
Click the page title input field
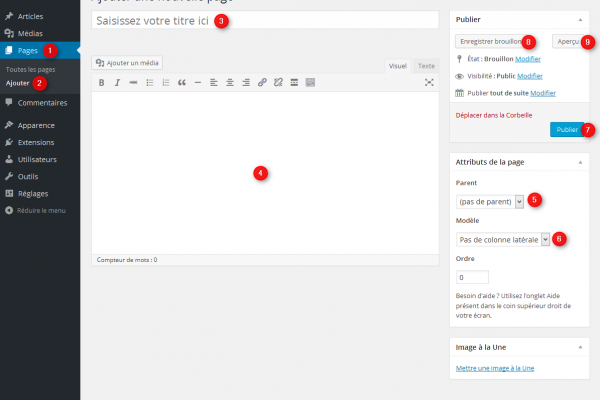[265, 20]
